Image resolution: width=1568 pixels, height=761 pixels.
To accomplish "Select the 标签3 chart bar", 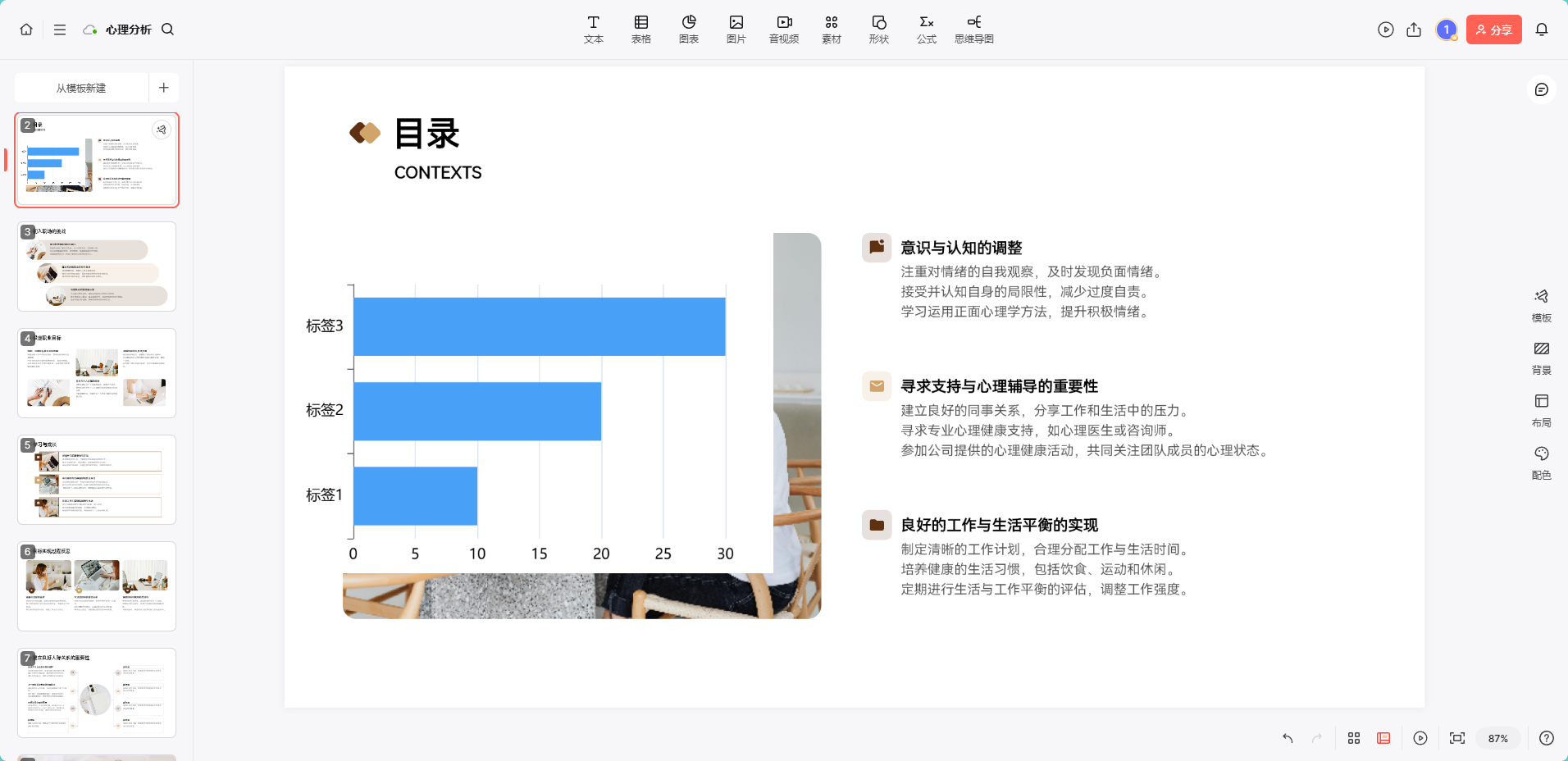I will click(540, 326).
